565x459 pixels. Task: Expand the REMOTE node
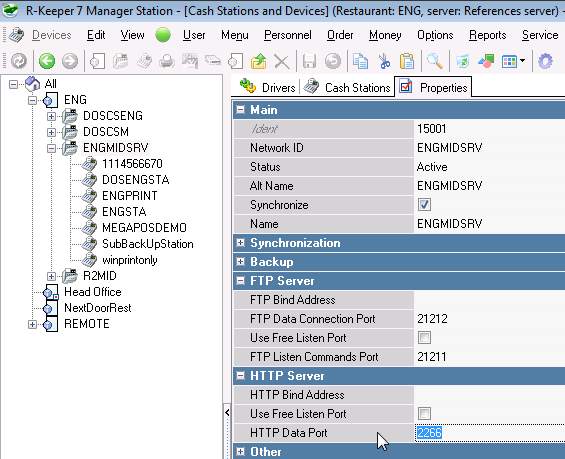pyautogui.click(x=32, y=324)
